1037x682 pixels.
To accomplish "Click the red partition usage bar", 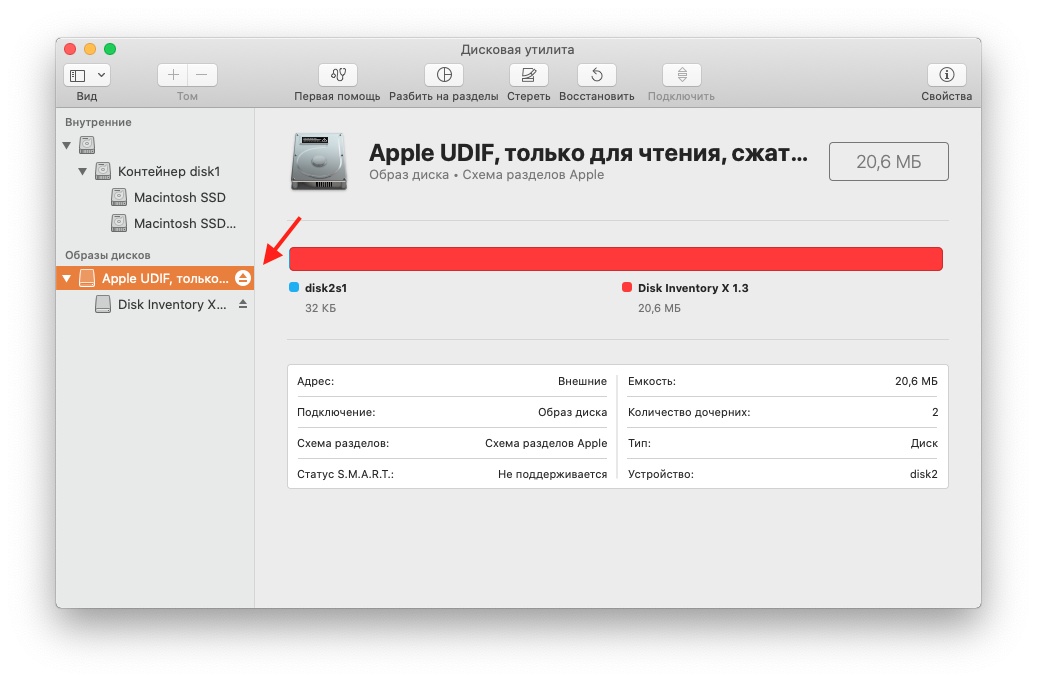I will [x=616, y=259].
